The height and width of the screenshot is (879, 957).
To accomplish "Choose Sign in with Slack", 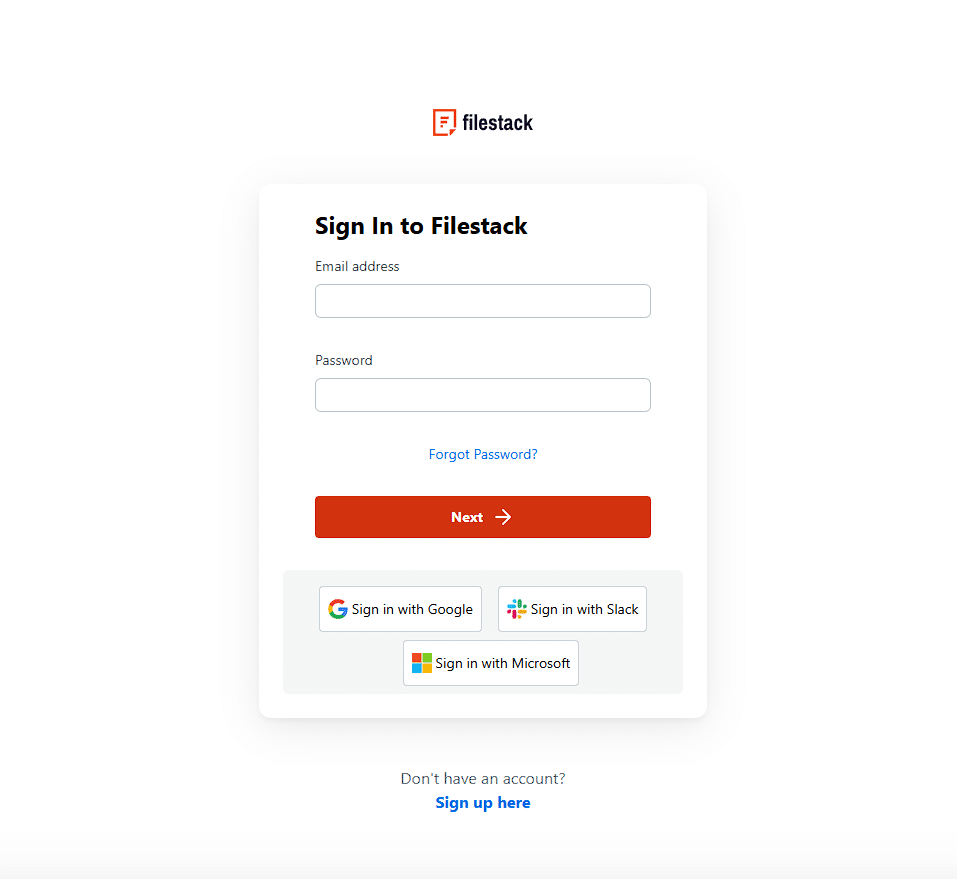I will coord(572,609).
